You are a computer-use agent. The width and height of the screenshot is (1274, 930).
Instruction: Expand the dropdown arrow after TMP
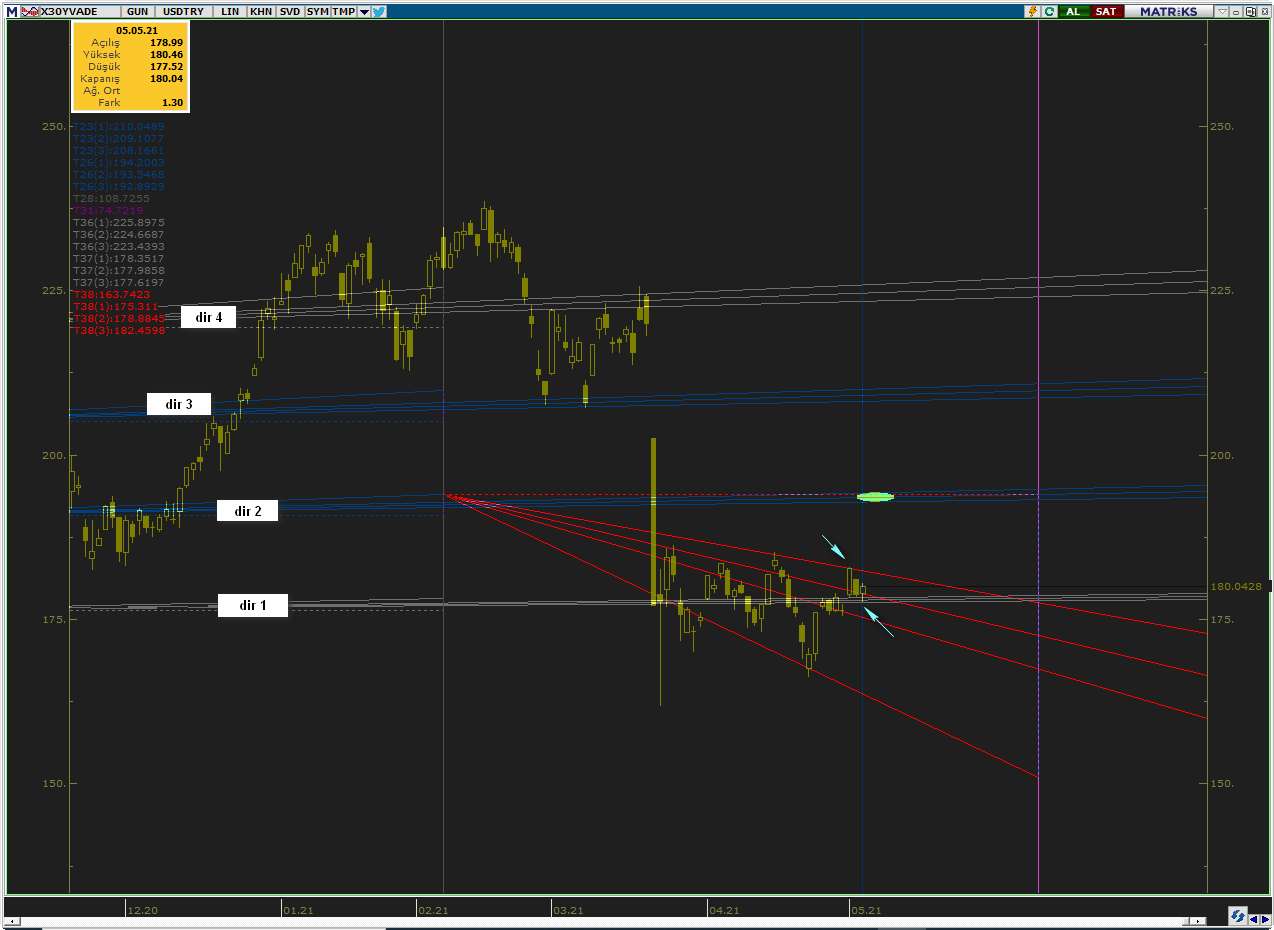coord(364,12)
